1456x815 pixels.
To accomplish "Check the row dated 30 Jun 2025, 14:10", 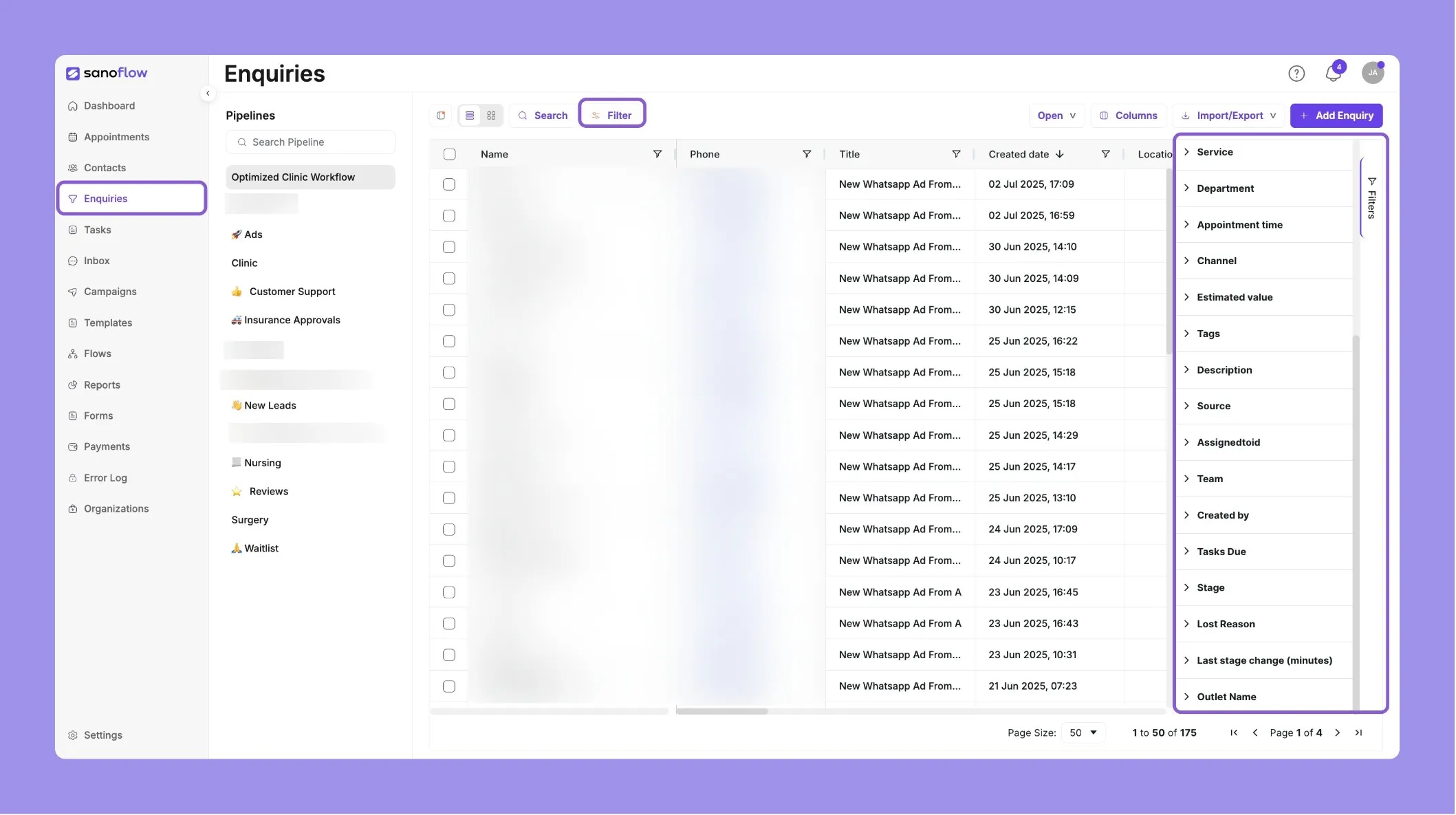I will pos(449,247).
